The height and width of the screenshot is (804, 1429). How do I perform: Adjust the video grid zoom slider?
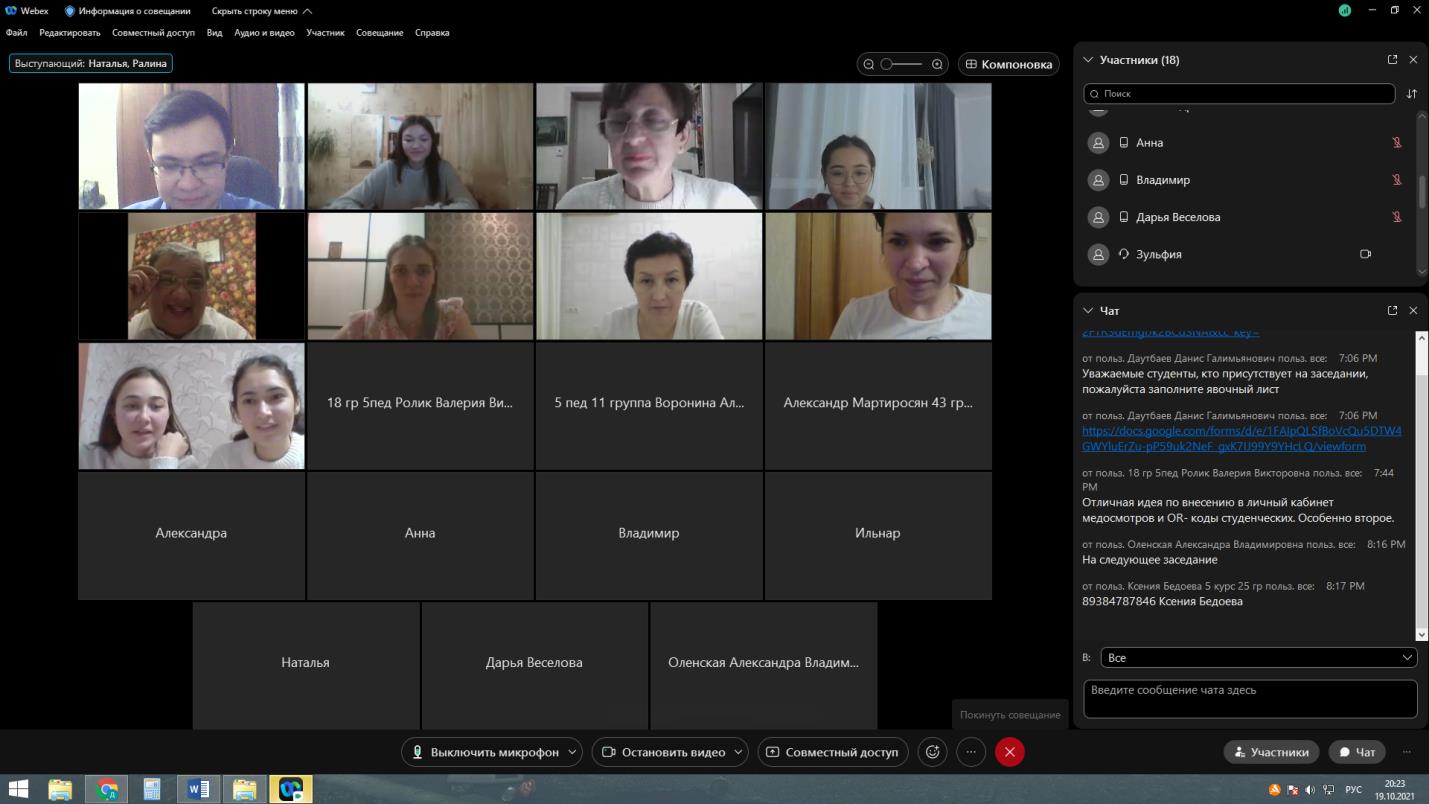(x=902, y=64)
